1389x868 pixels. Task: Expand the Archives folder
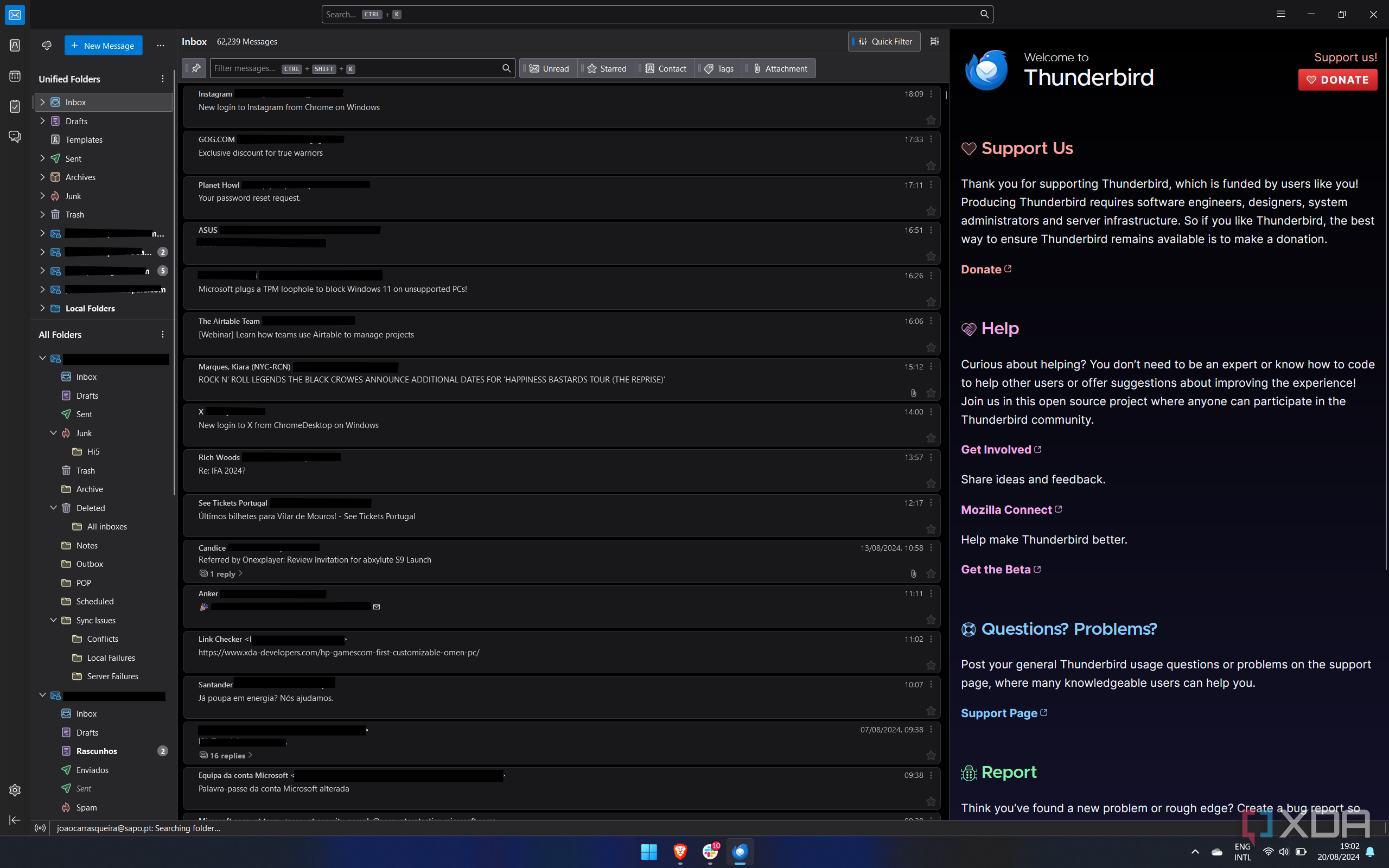pyautogui.click(x=42, y=177)
